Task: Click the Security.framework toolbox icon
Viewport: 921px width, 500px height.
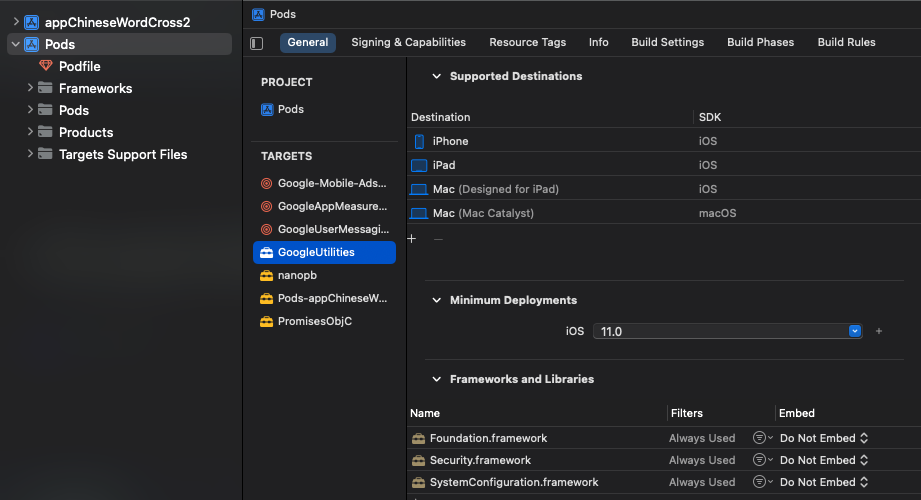Action: tap(418, 460)
